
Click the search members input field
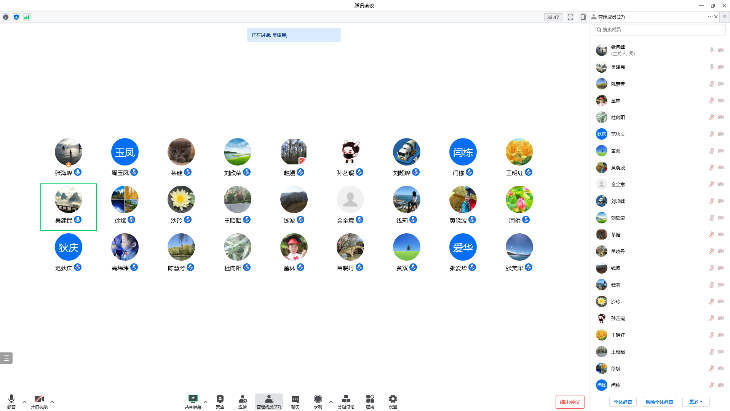click(x=660, y=32)
